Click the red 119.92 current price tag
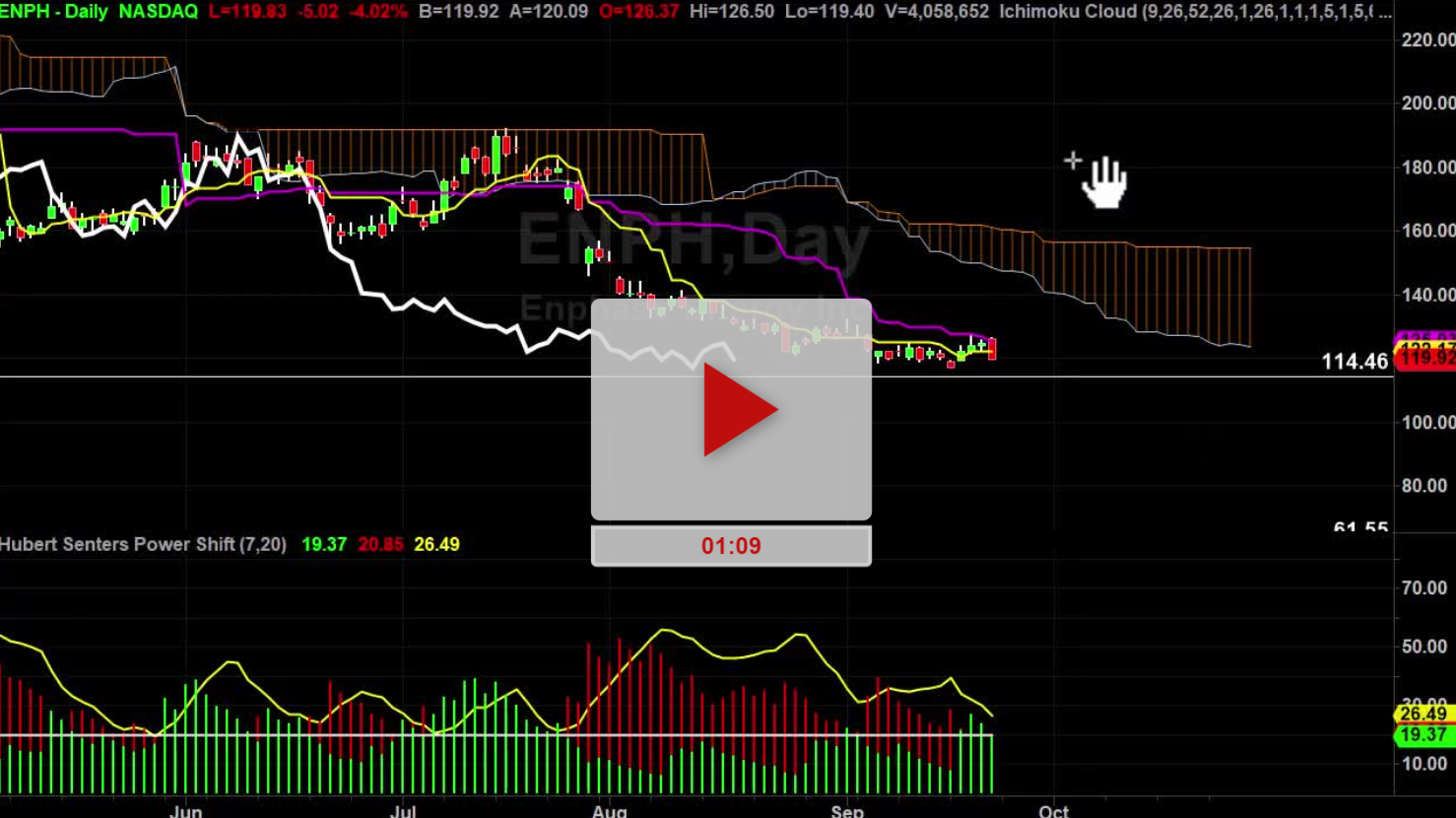The width and height of the screenshot is (1456, 818). click(x=1425, y=359)
